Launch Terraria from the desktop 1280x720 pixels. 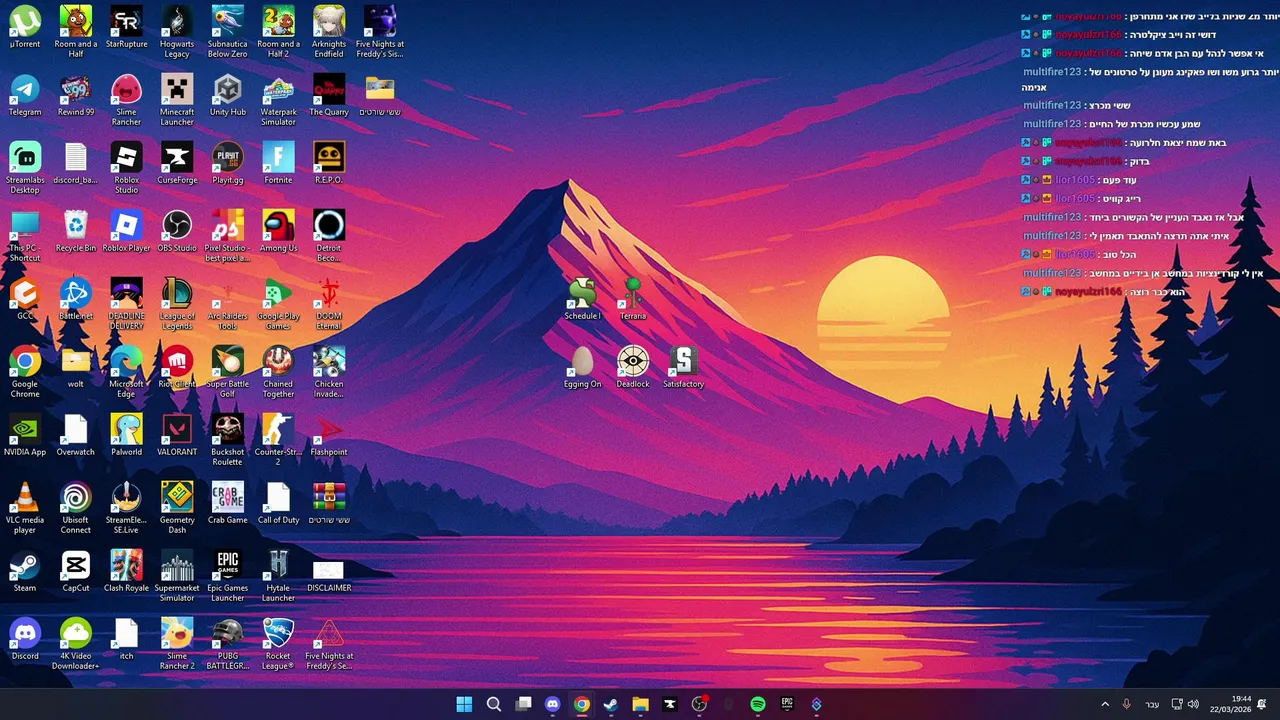(633, 300)
